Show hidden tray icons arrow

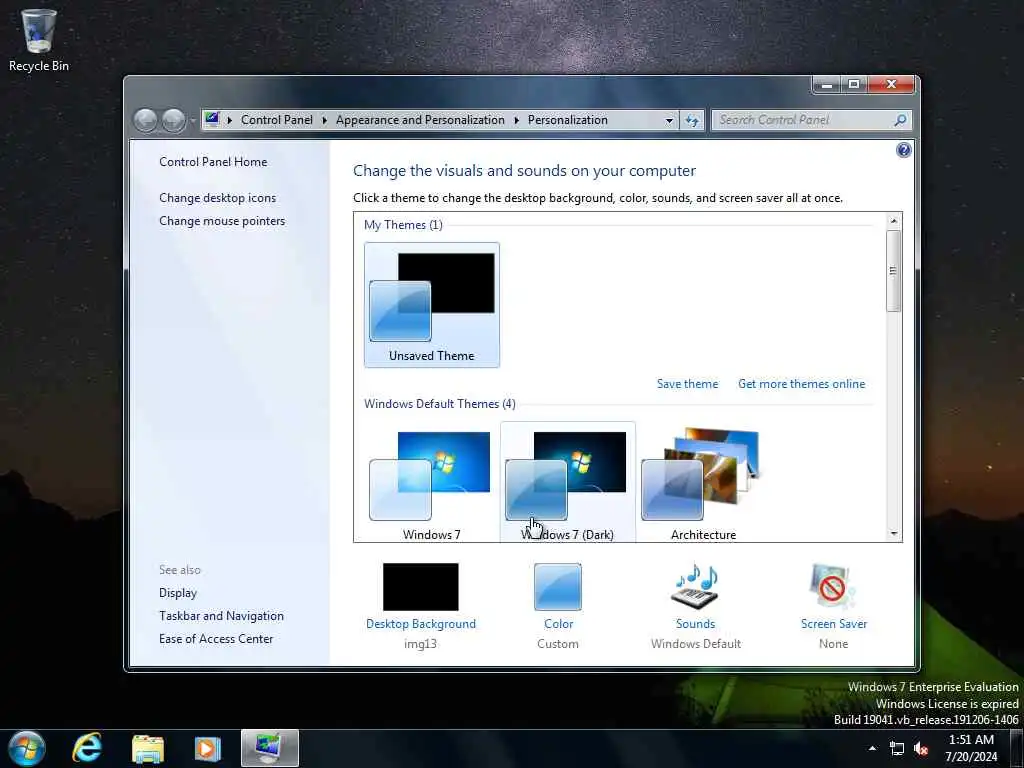pyautogui.click(x=872, y=748)
